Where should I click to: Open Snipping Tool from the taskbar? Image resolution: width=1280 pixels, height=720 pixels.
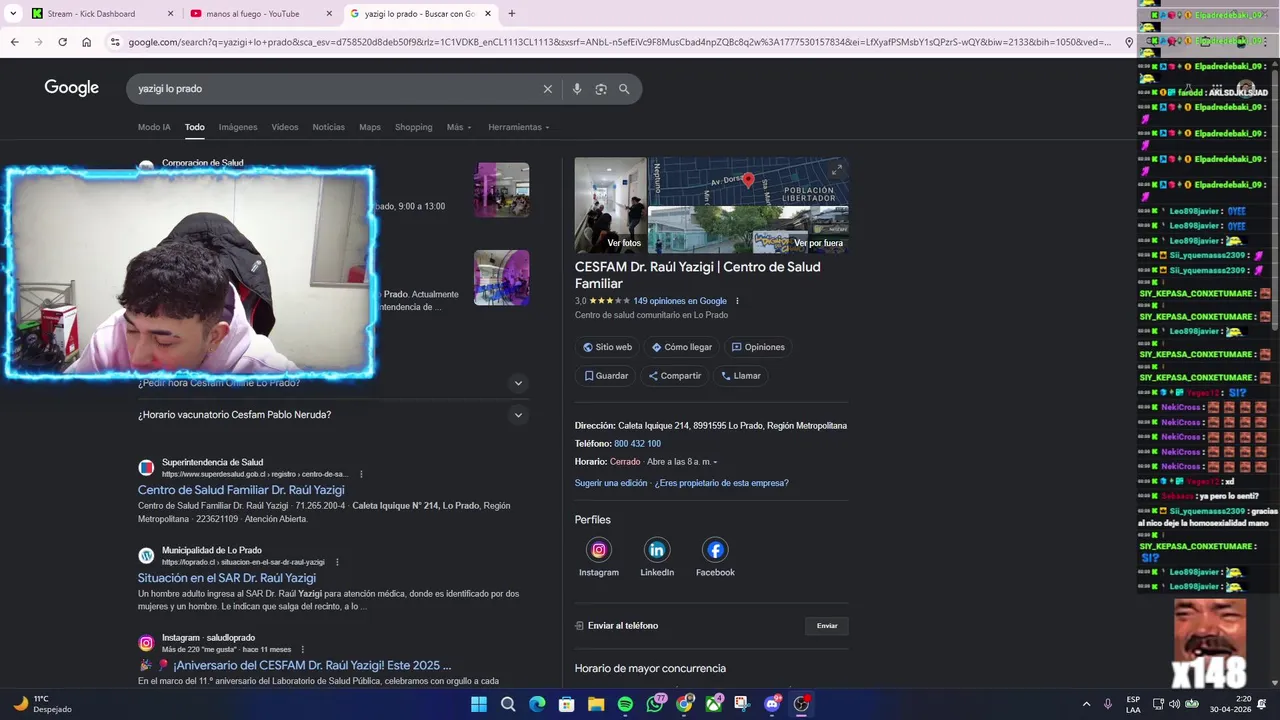742,704
